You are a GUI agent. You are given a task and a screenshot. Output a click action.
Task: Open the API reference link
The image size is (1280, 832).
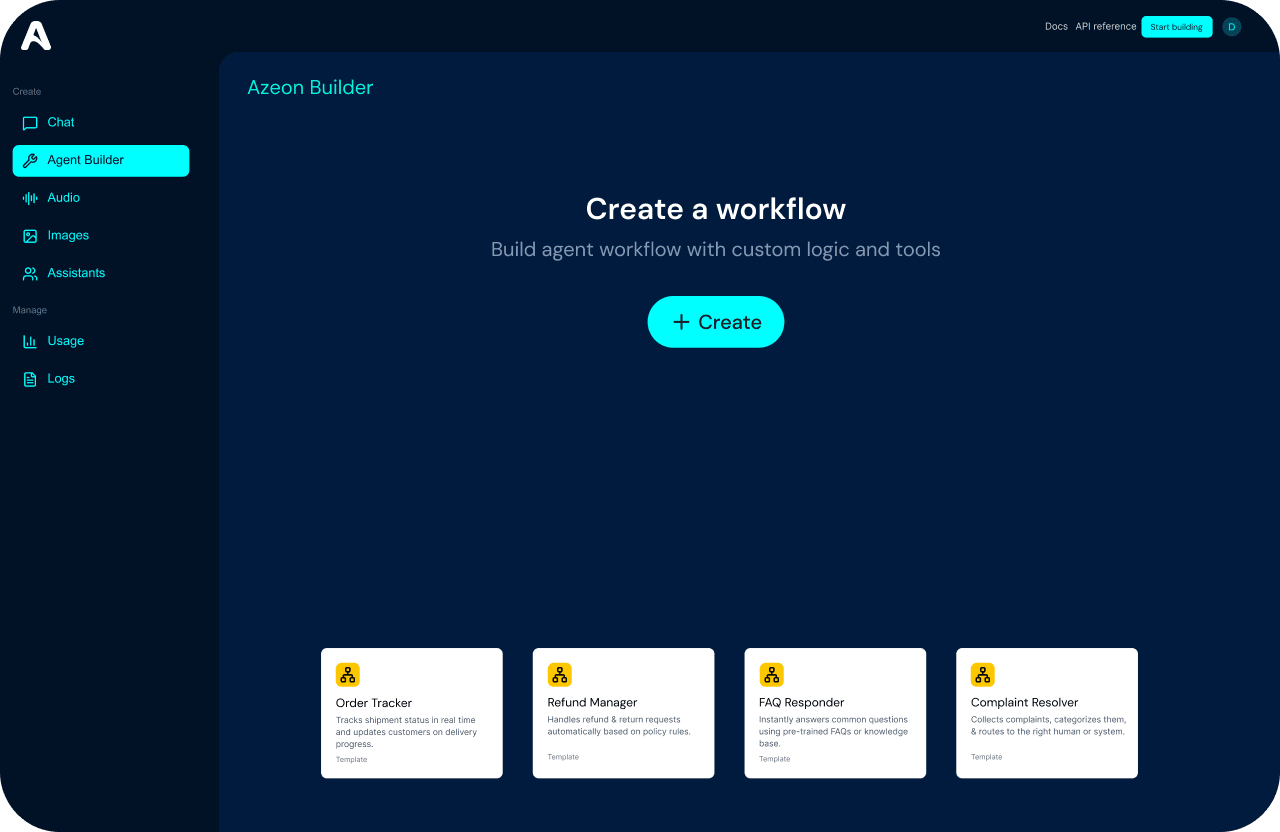click(1105, 27)
